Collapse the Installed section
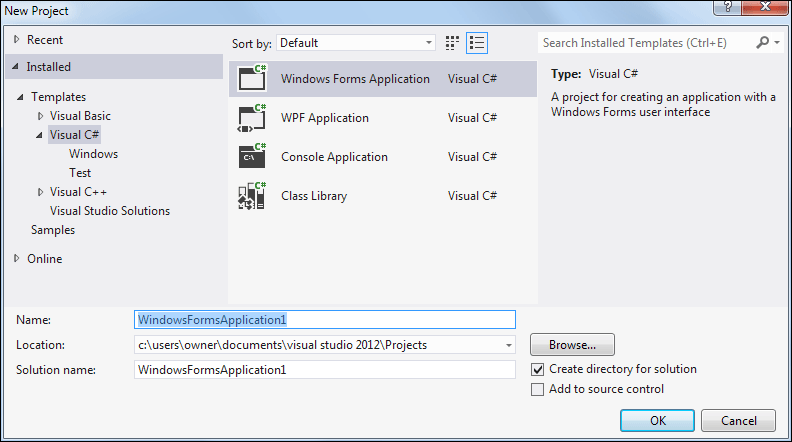 tap(16, 66)
